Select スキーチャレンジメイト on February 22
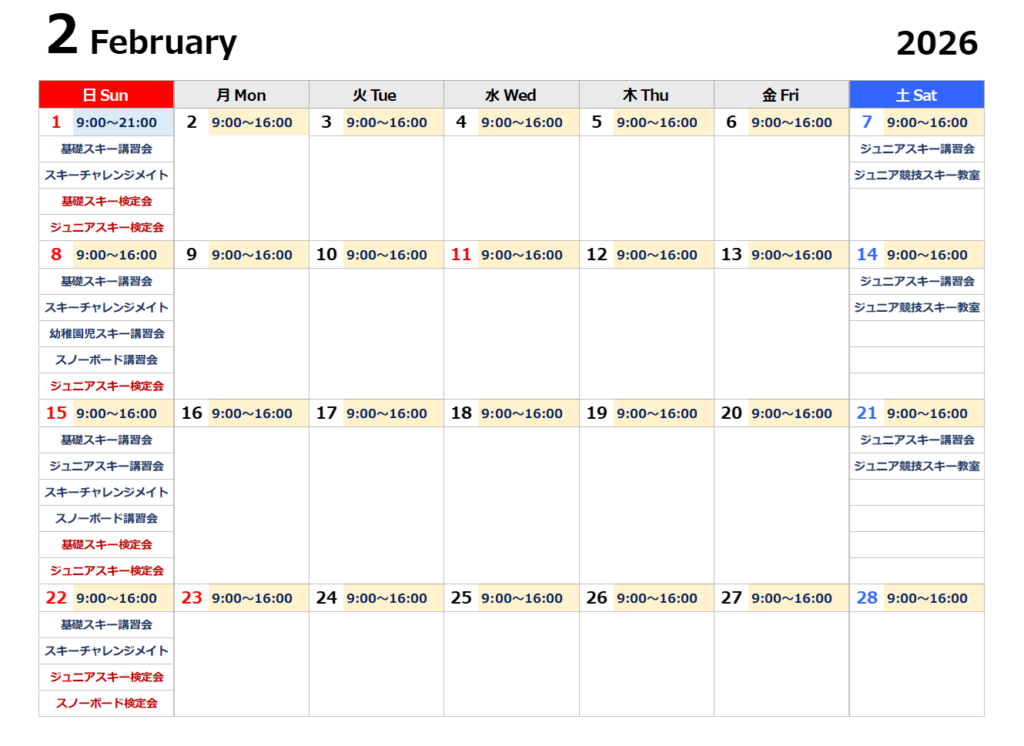Viewport: 1024px width, 746px height. (106, 651)
